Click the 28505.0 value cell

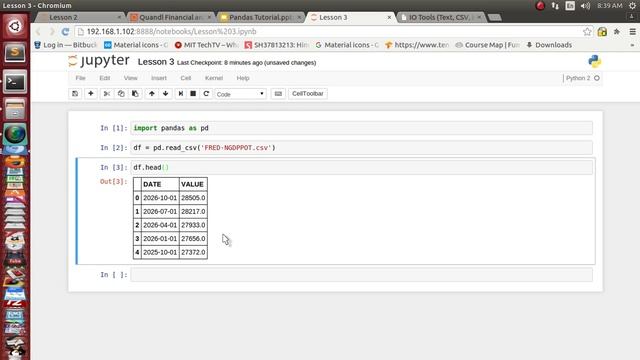[x=193, y=198]
